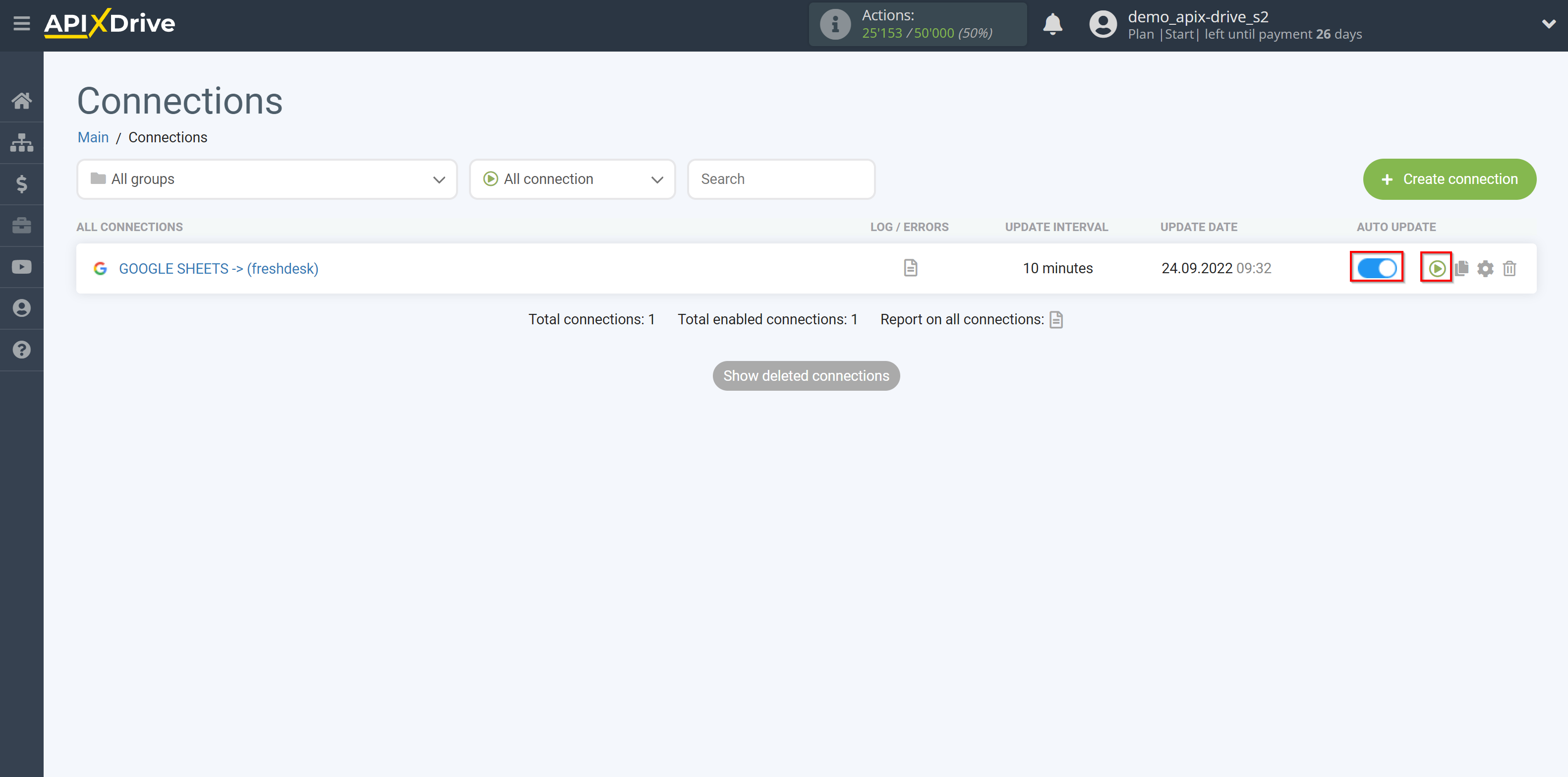1568x777 pixels.
Task: Click the Show deleted connections button
Action: coord(806,375)
